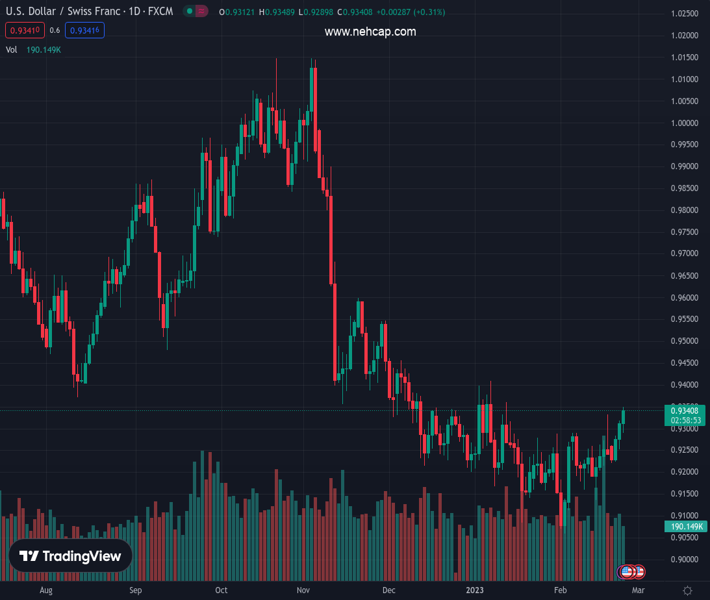Click the www.nehcap.com watermark text

[370, 32]
